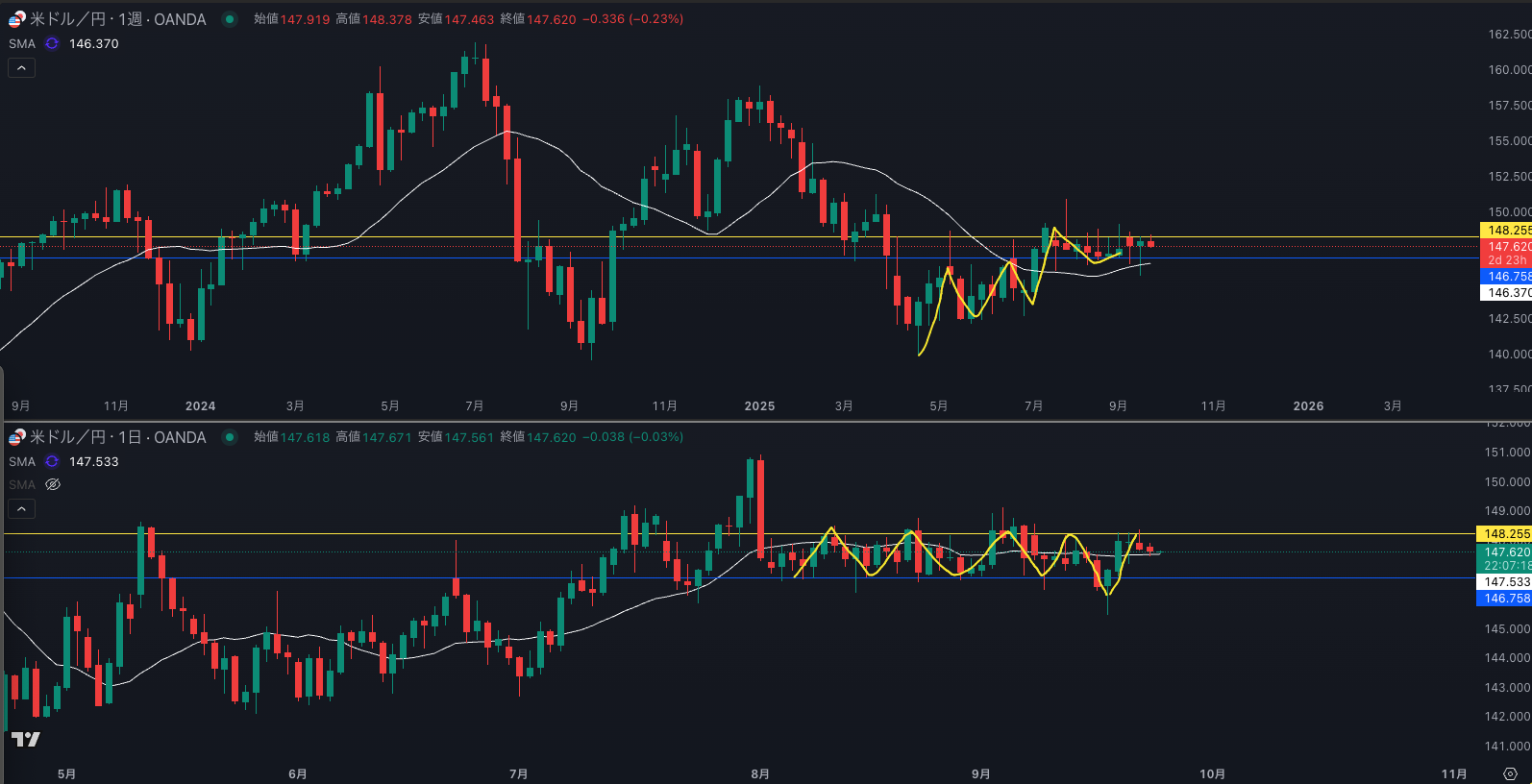This screenshot has height=784, width=1532.
Task: Click the USD/JPY flag icon on weekly chart
Action: coord(16,19)
